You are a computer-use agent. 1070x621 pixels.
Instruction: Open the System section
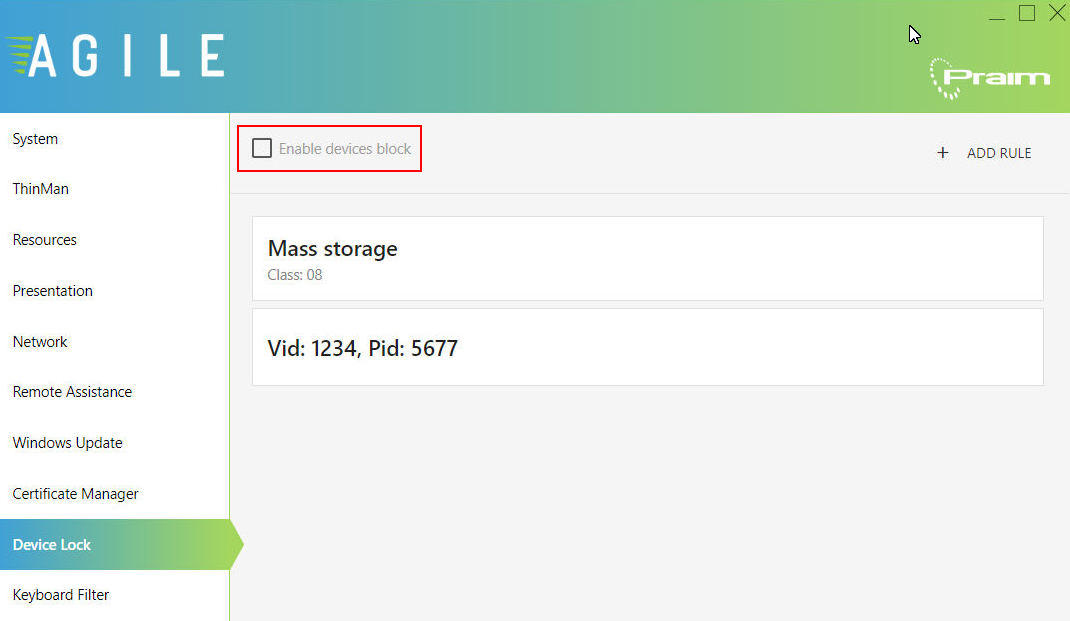(x=35, y=139)
